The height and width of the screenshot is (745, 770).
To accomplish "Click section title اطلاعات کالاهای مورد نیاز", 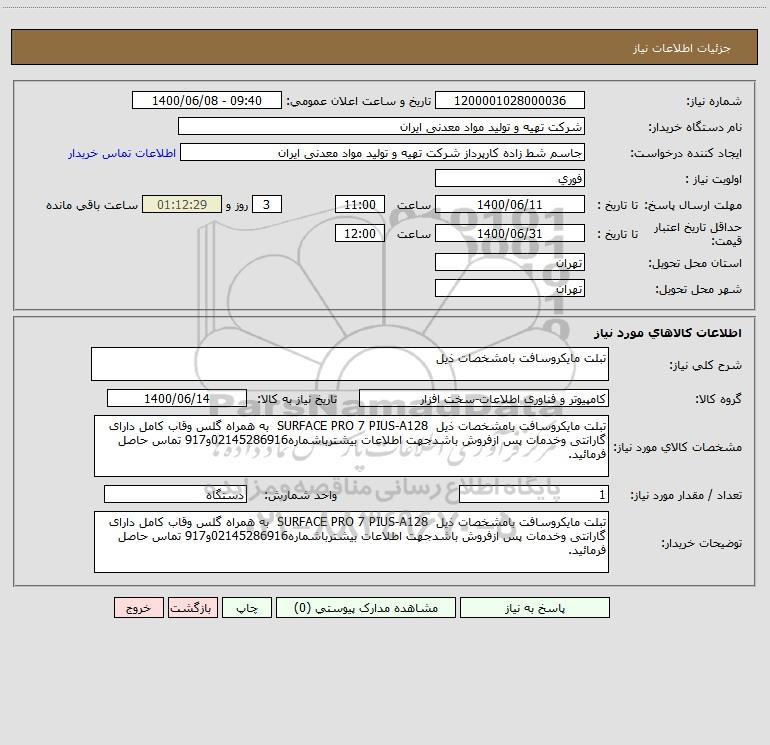I will coord(667,333).
